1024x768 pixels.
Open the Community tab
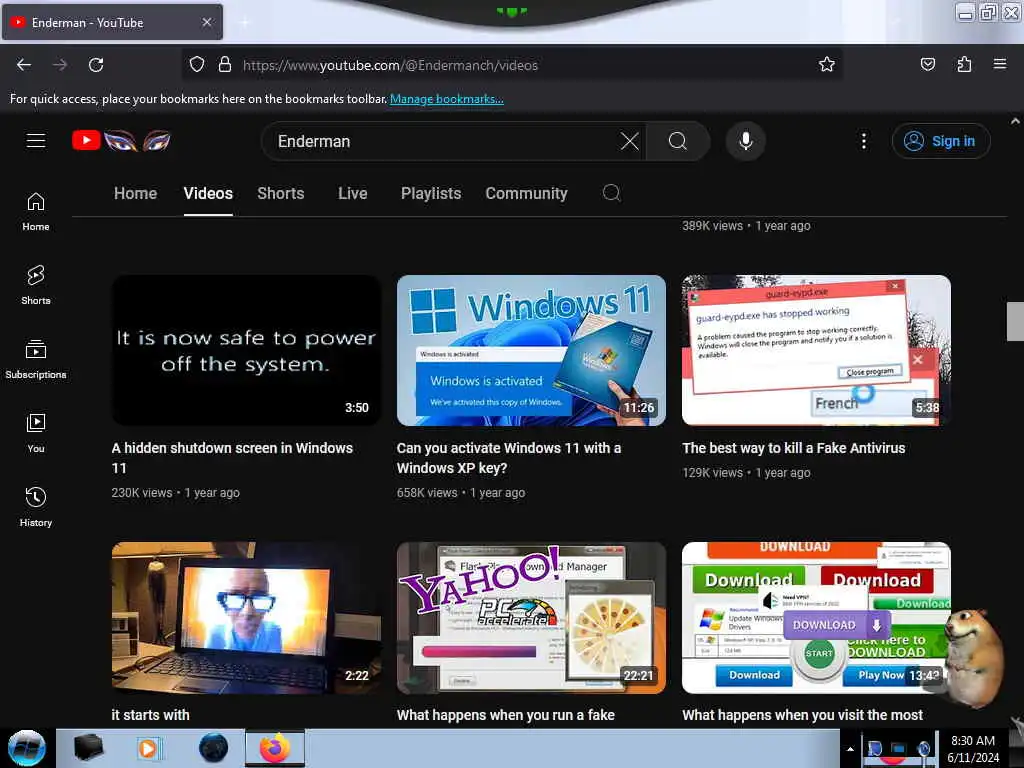(x=526, y=193)
